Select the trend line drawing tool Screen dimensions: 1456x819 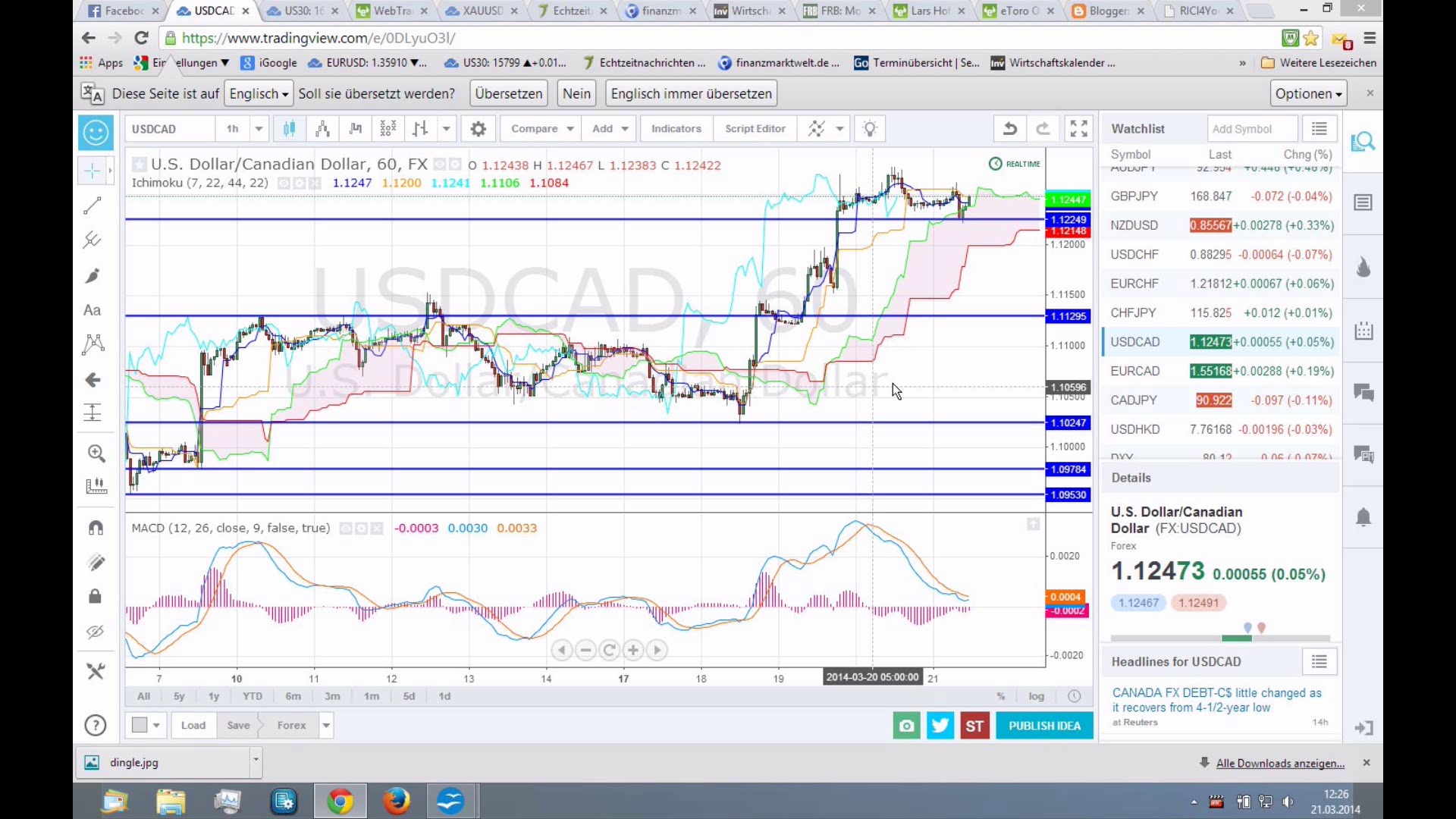93,206
